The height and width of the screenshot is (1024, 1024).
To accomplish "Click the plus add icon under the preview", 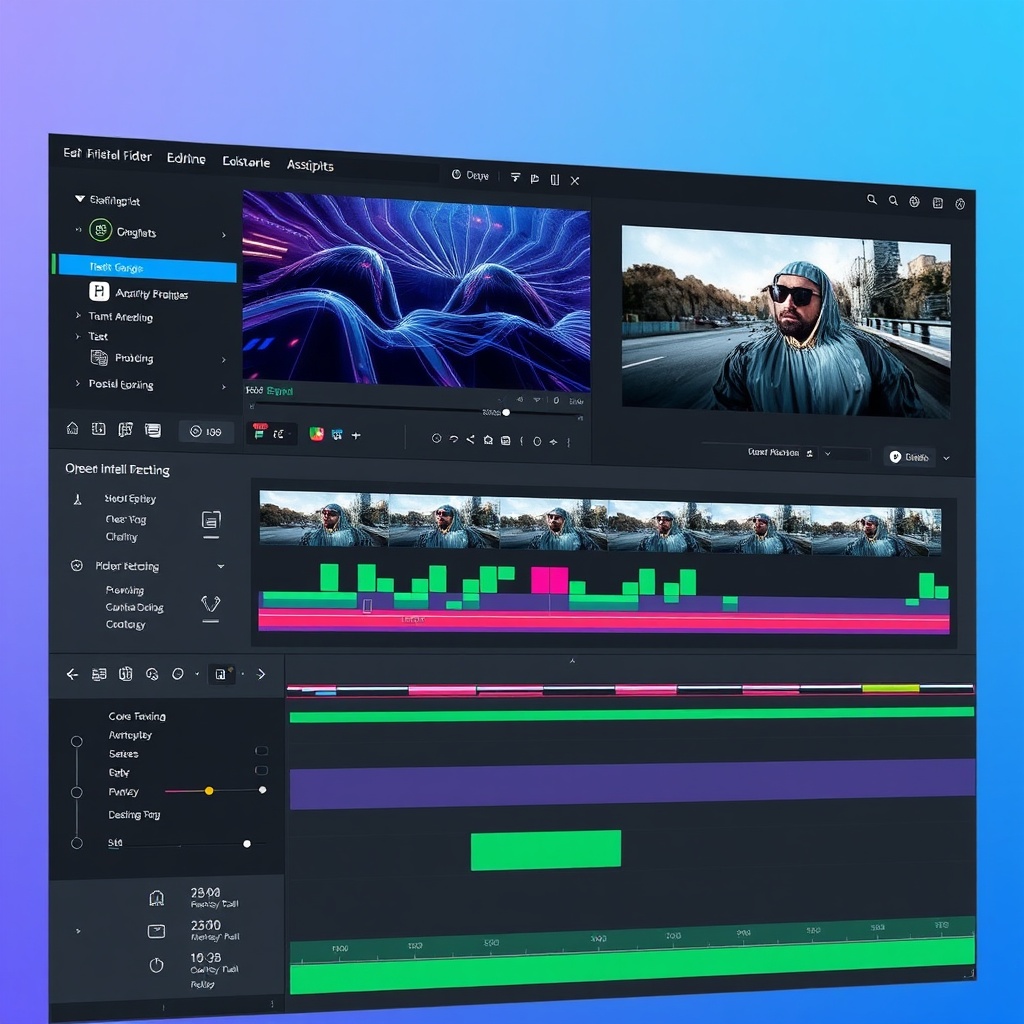I will point(356,436).
